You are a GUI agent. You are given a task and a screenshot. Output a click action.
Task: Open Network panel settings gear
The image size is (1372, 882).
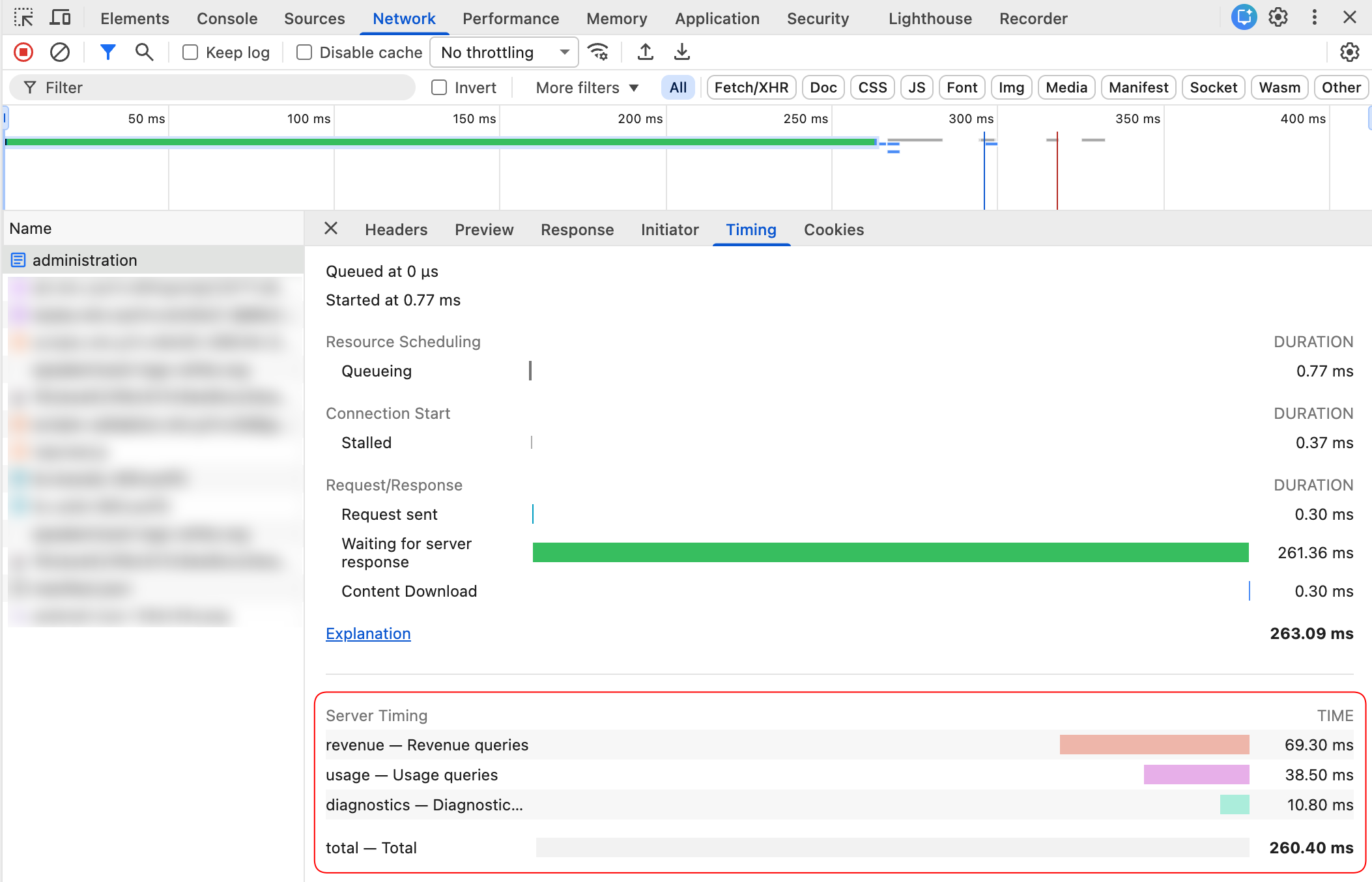pos(1349,52)
